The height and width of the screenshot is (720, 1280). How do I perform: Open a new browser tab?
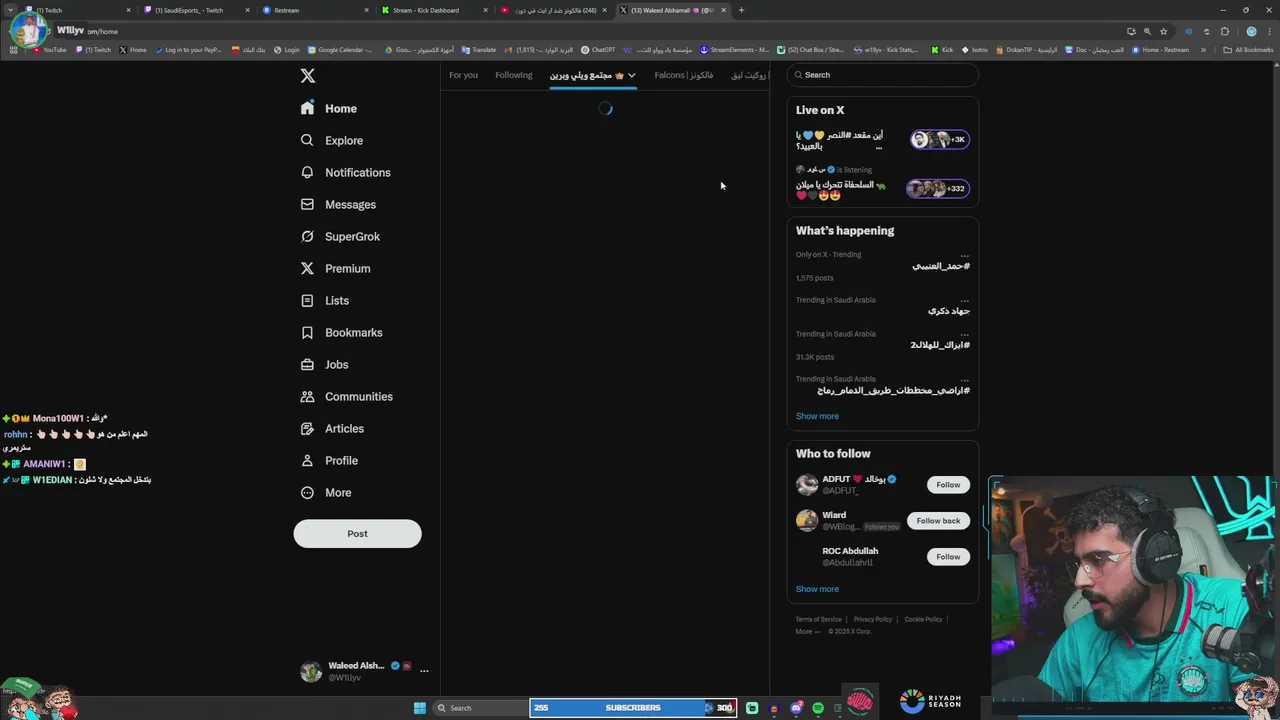(741, 10)
